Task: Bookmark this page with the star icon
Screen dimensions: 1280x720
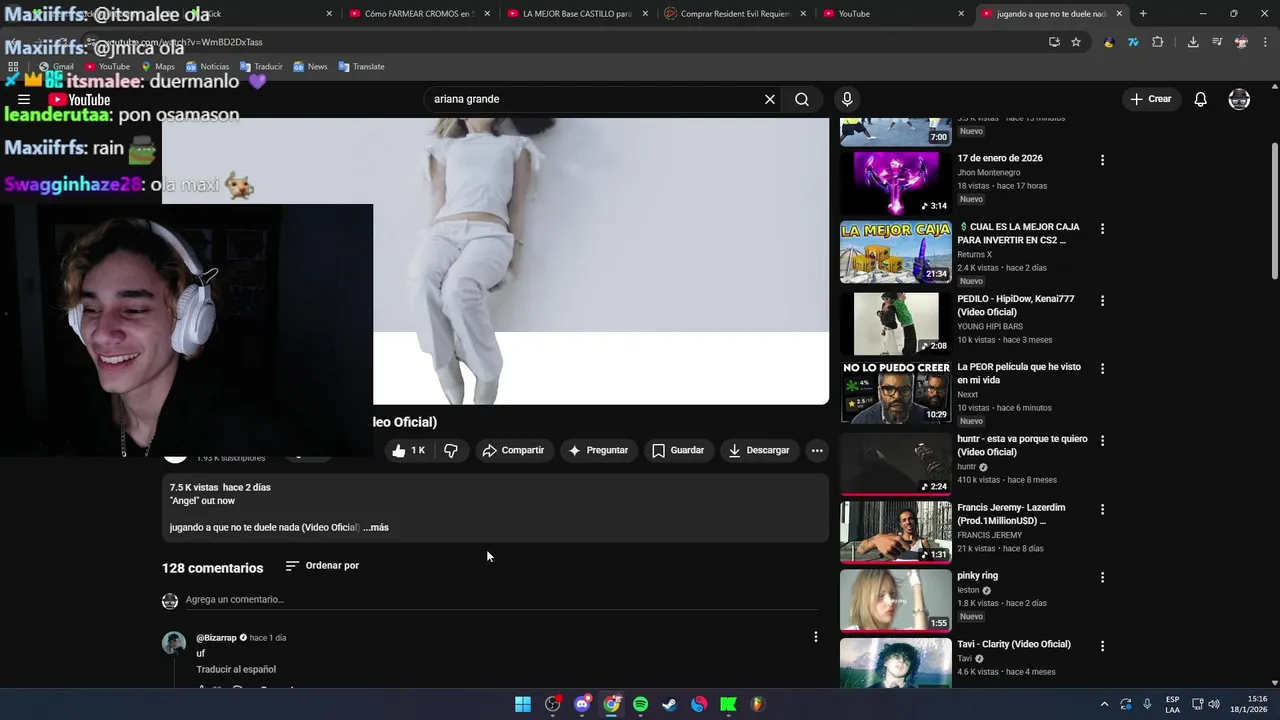Action: point(1076,42)
